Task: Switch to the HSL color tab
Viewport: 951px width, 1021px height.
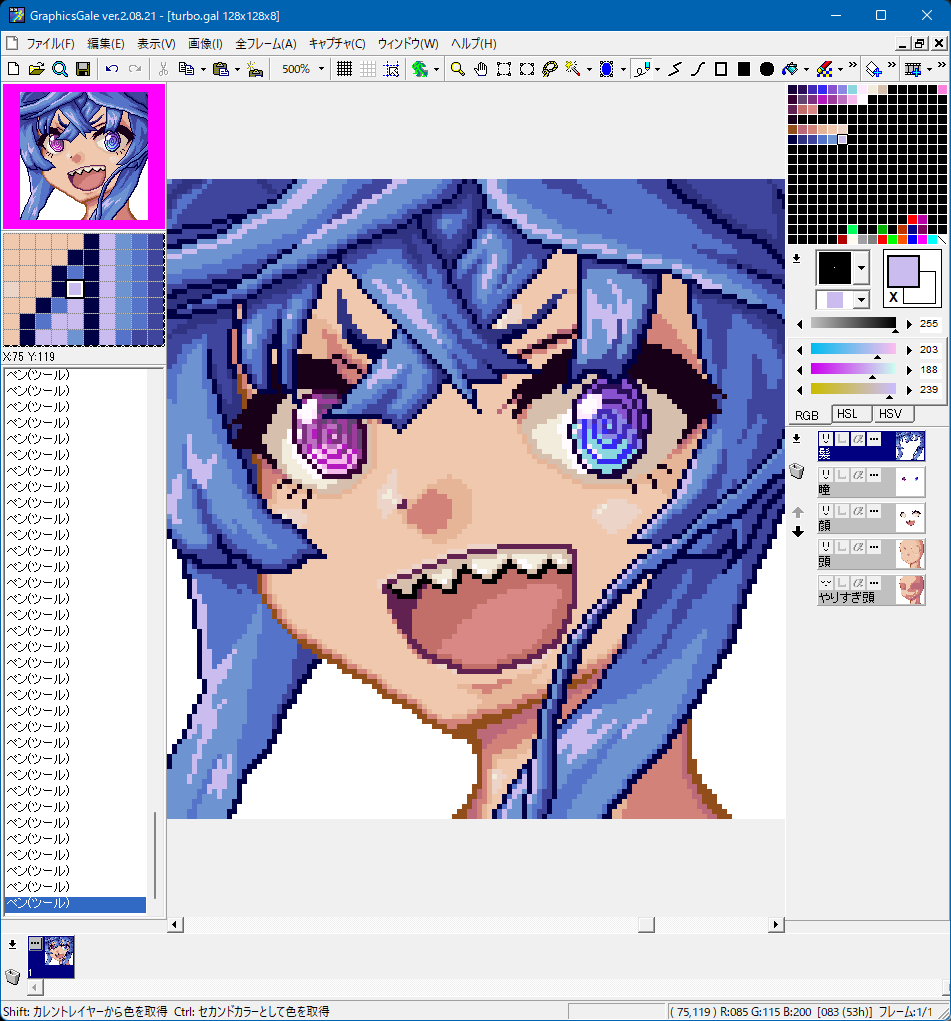Action: [849, 414]
